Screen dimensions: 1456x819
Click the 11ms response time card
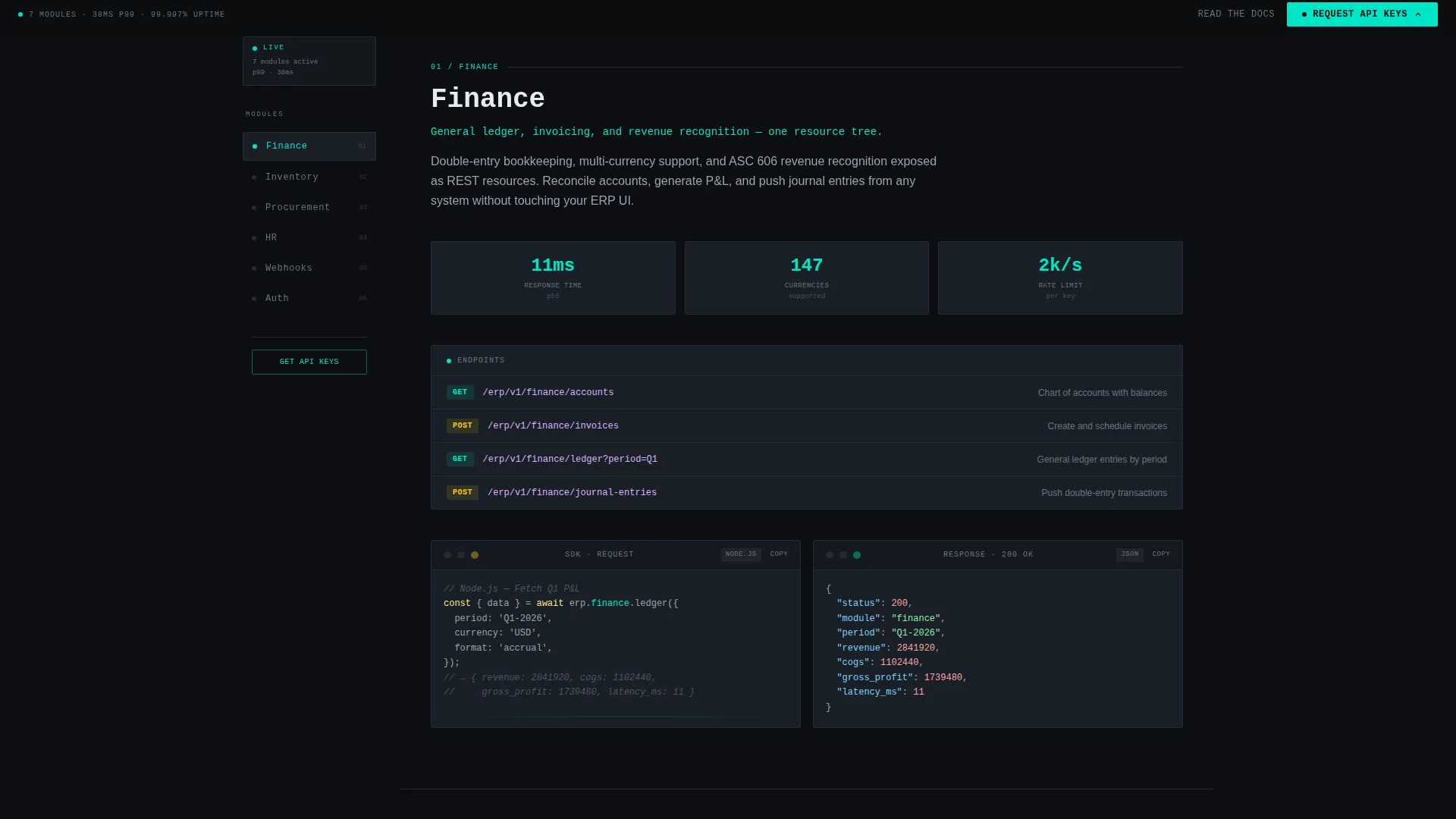pos(553,278)
